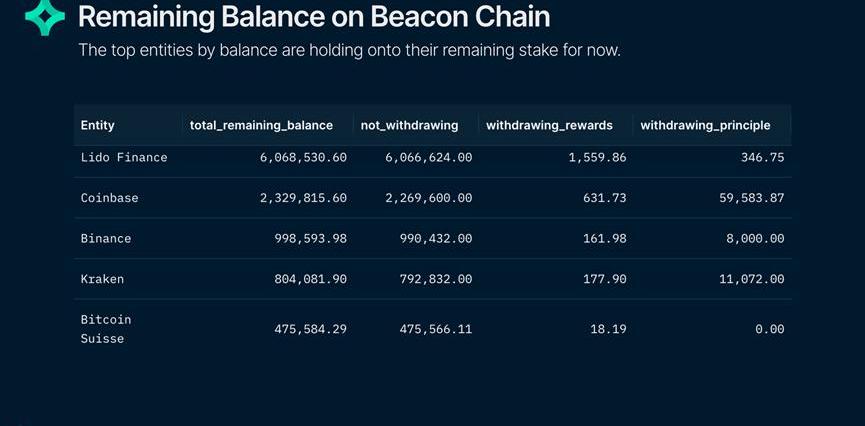
Task: Click the Binance entity name
Action: [x=106, y=239]
